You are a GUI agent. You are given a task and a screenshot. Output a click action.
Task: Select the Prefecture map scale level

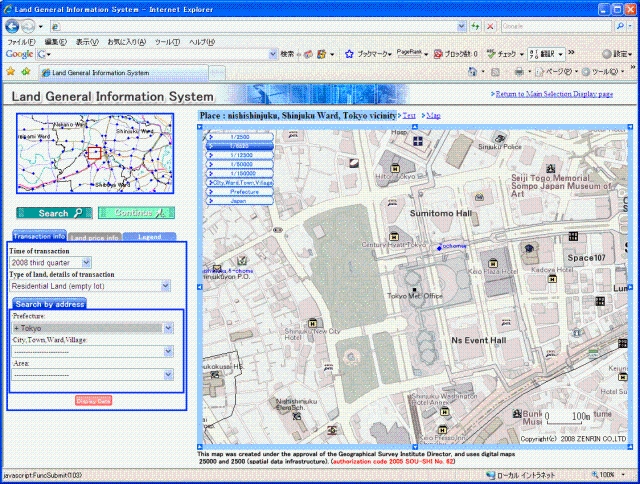(240, 192)
